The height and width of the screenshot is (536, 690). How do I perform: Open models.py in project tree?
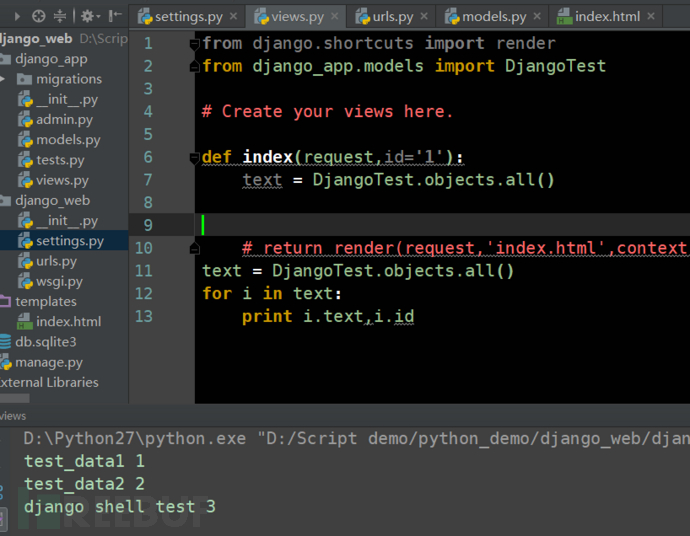pos(59,140)
